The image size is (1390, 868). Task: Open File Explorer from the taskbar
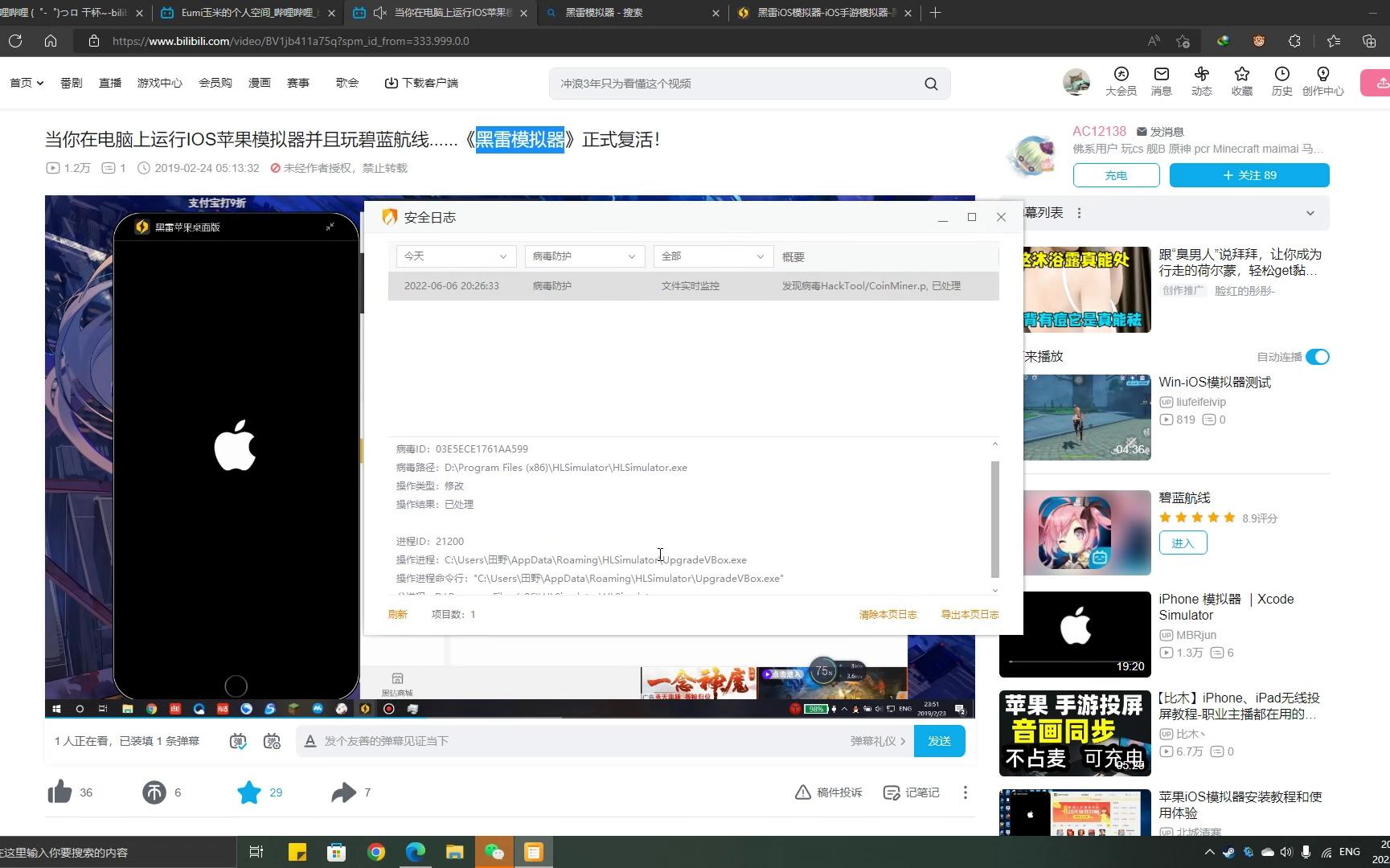click(455, 852)
